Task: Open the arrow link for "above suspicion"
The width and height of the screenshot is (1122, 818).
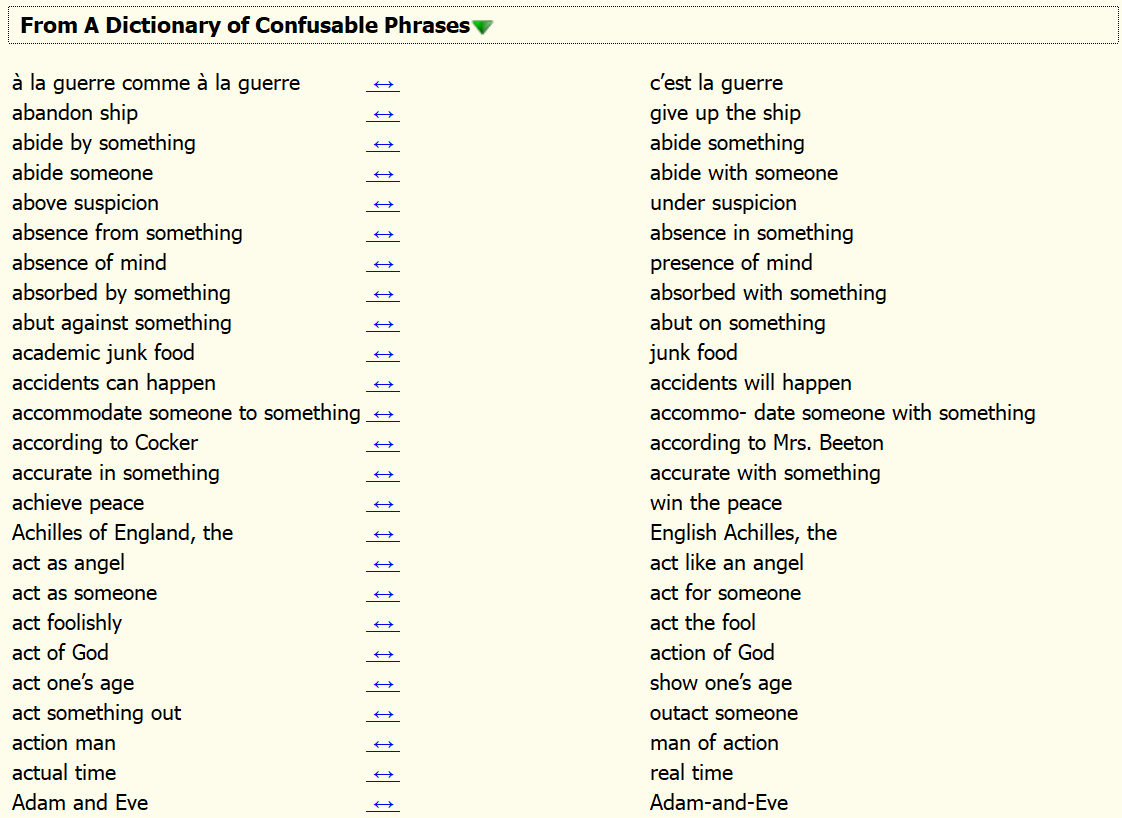Action: (383, 204)
